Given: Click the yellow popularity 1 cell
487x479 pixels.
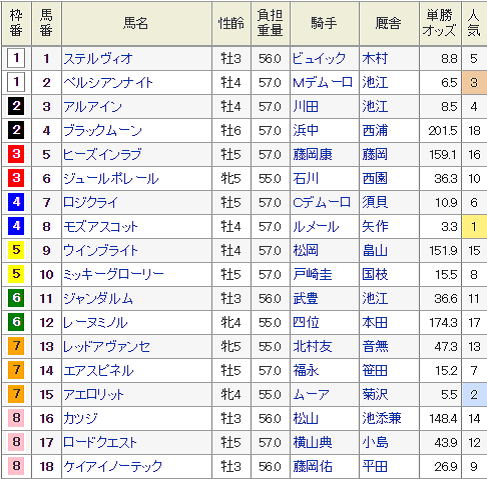Looking at the screenshot, I should pyautogui.click(x=474, y=227).
